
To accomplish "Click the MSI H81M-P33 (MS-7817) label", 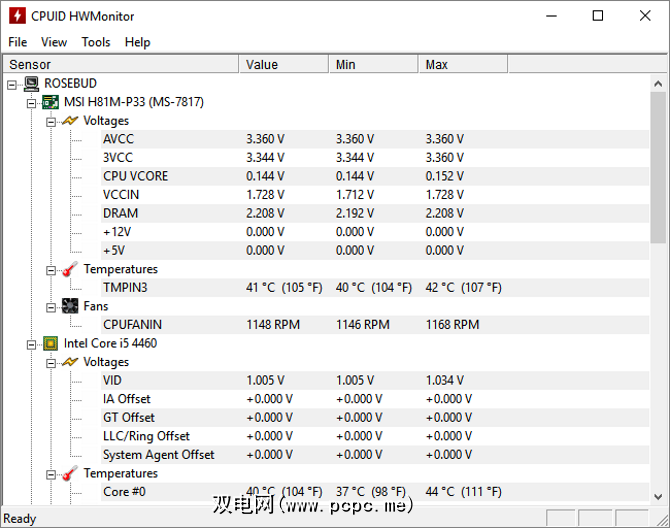I will pyautogui.click(x=134, y=102).
